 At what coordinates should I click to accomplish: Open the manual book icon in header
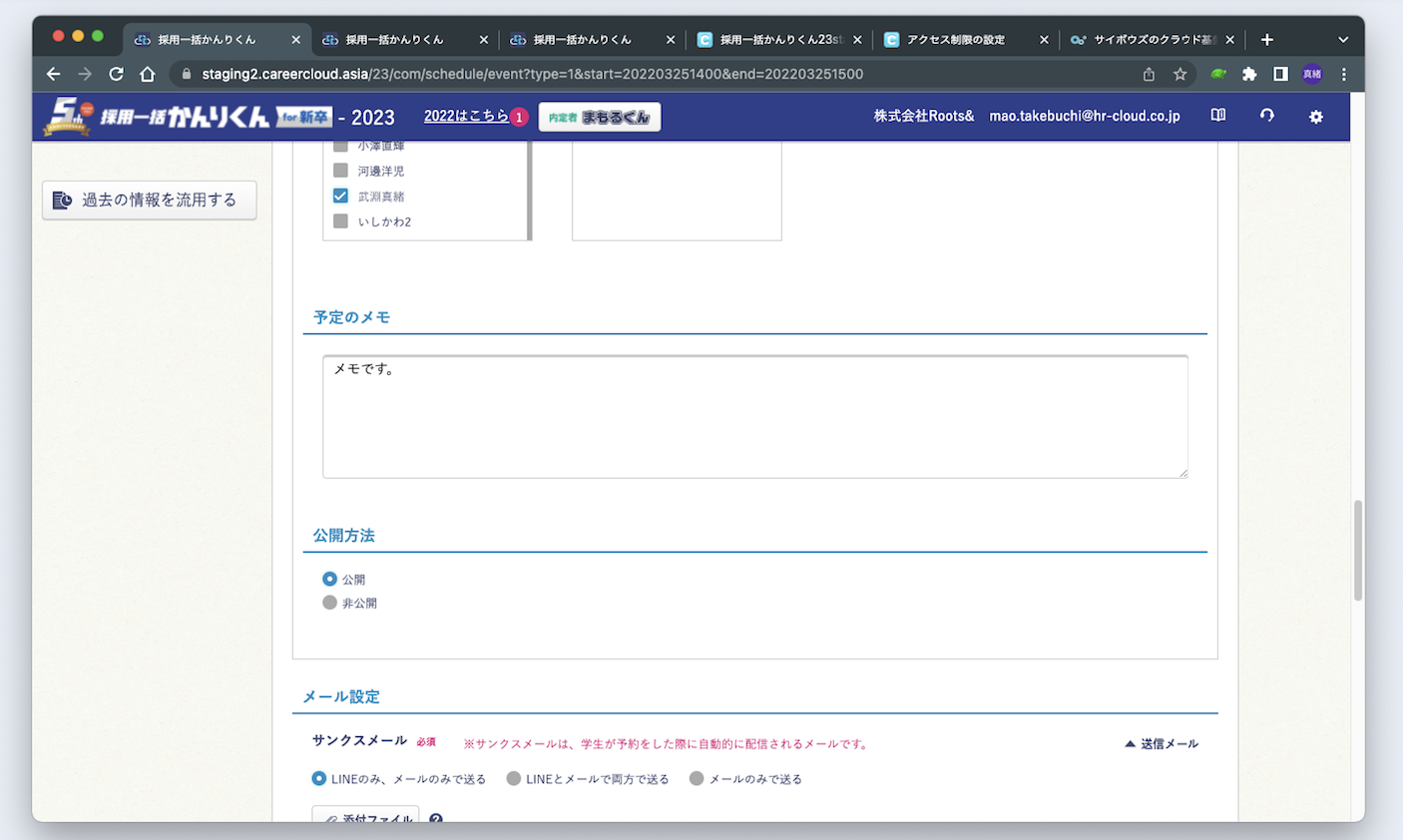tap(1218, 116)
